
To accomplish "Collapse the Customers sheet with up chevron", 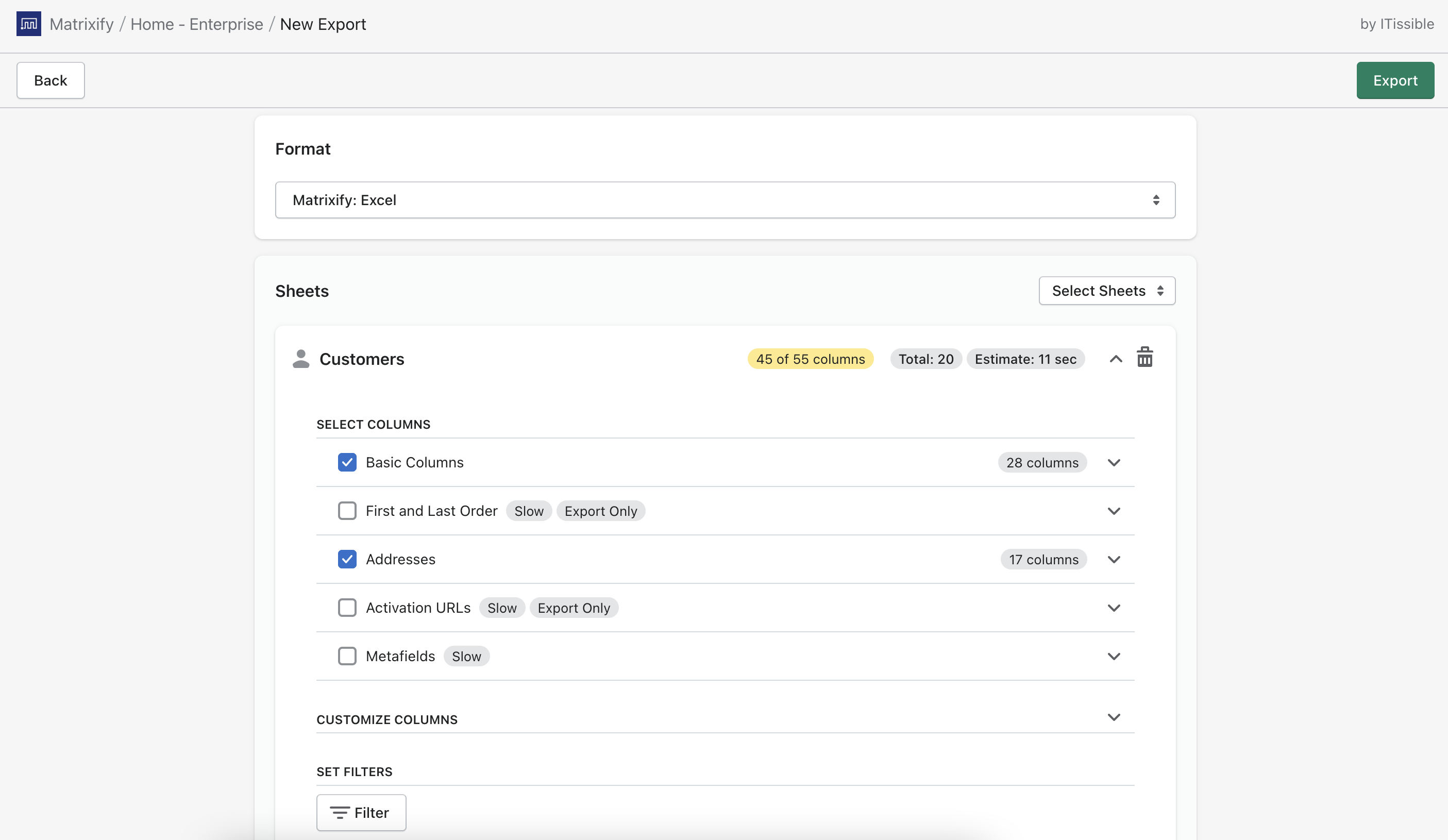I will click(1115, 359).
